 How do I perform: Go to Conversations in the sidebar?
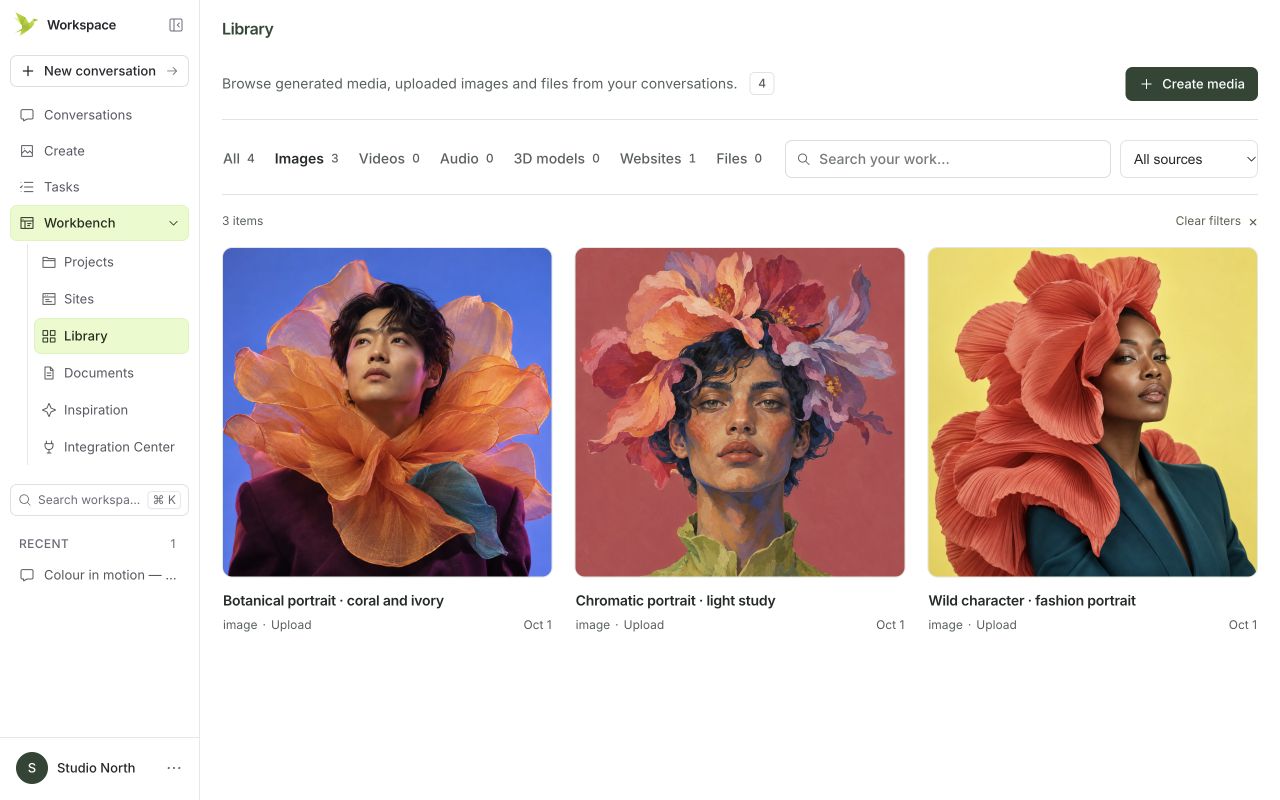(x=99, y=115)
